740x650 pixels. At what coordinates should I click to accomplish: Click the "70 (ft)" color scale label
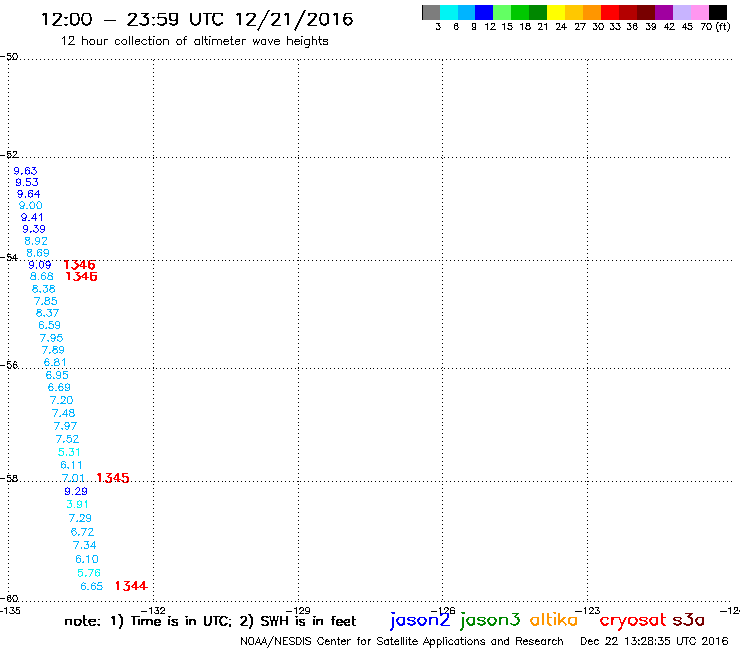pyautogui.click(x=715, y=27)
